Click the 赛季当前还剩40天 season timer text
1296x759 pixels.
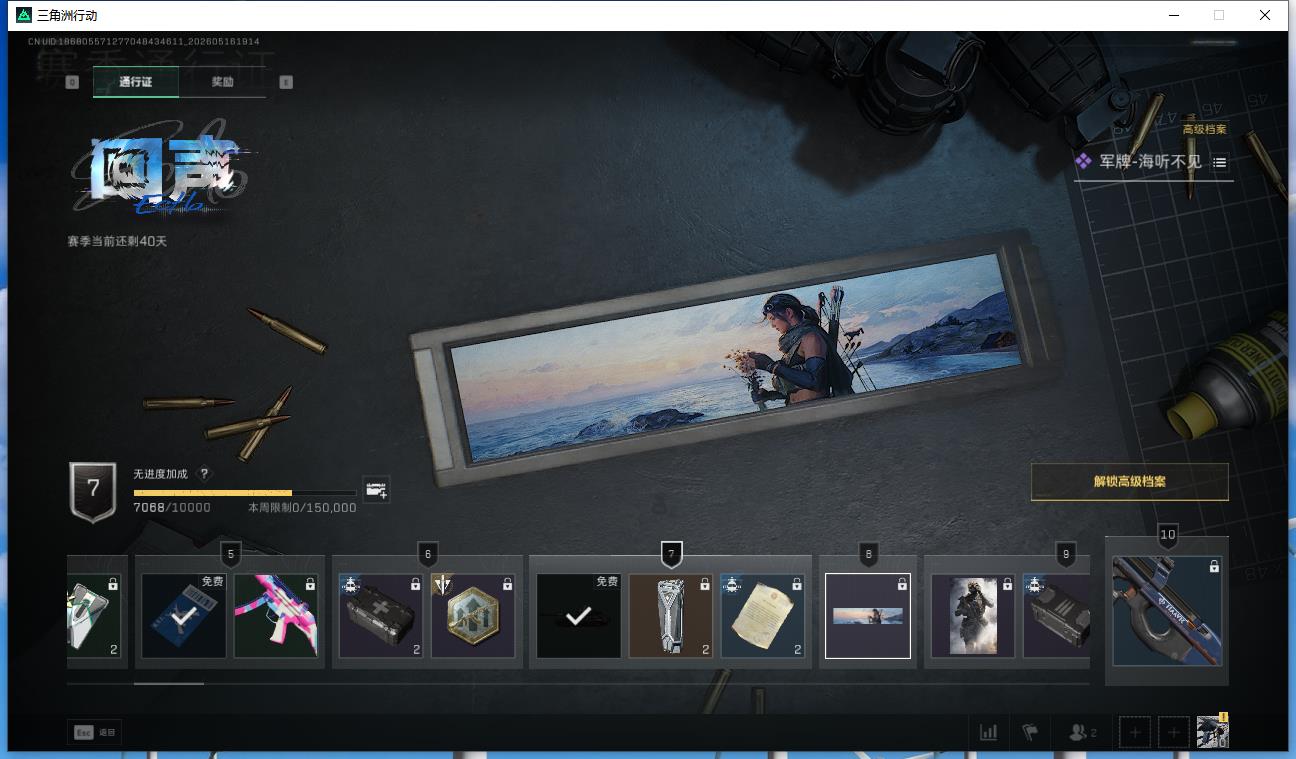117,241
